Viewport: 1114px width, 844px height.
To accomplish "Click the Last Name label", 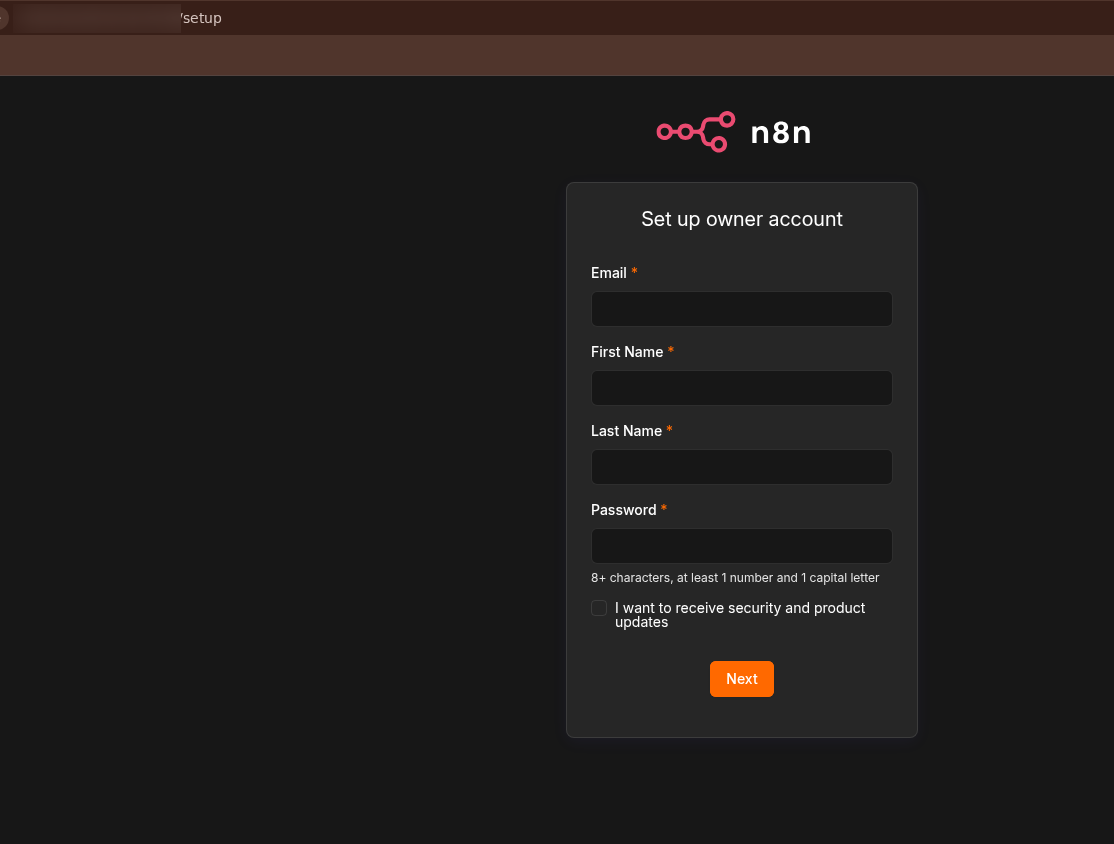I will [x=626, y=431].
